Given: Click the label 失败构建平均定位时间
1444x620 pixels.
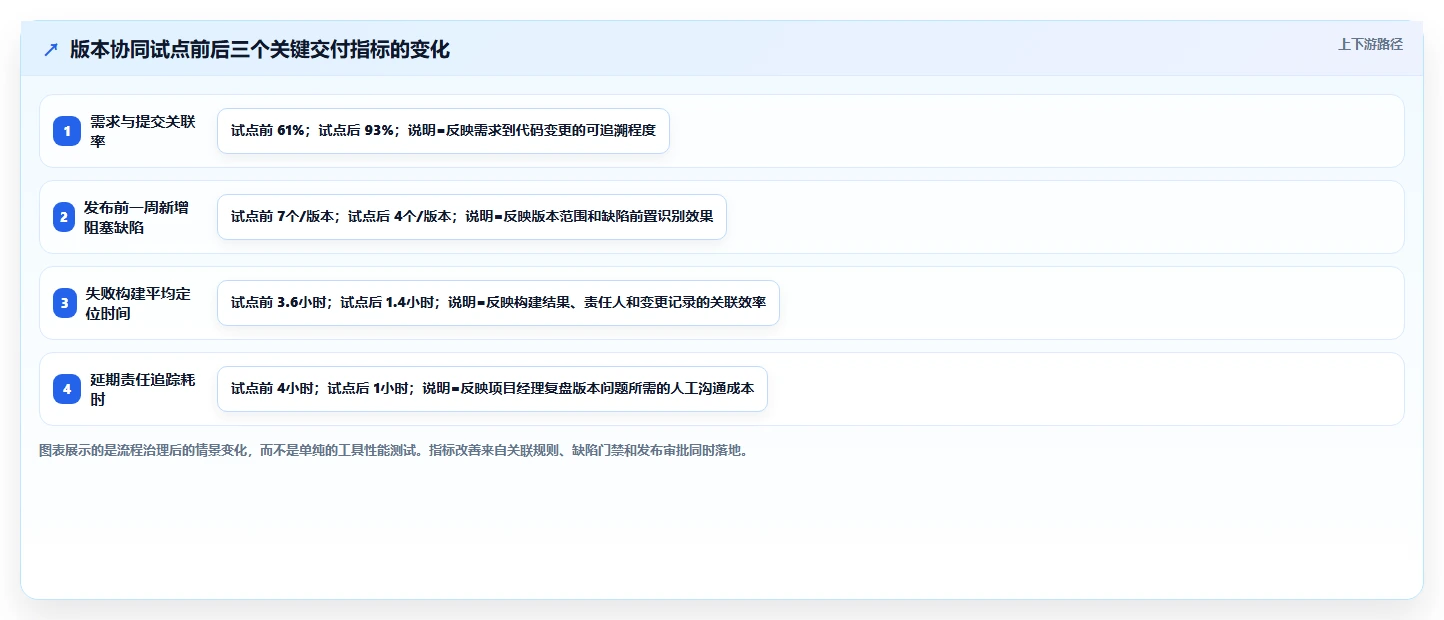Looking at the screenshot, I should pyautogui.click(x=138, y=303).
